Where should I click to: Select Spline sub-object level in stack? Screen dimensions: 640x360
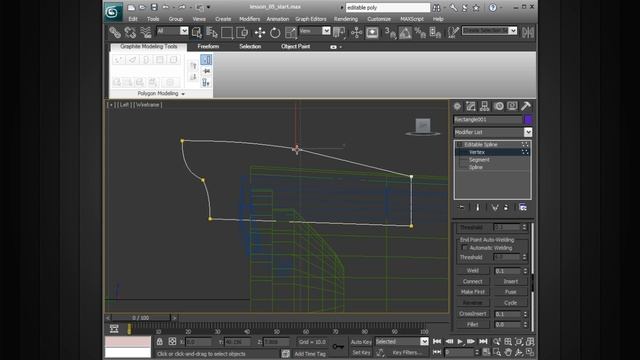tap(476, 167)
